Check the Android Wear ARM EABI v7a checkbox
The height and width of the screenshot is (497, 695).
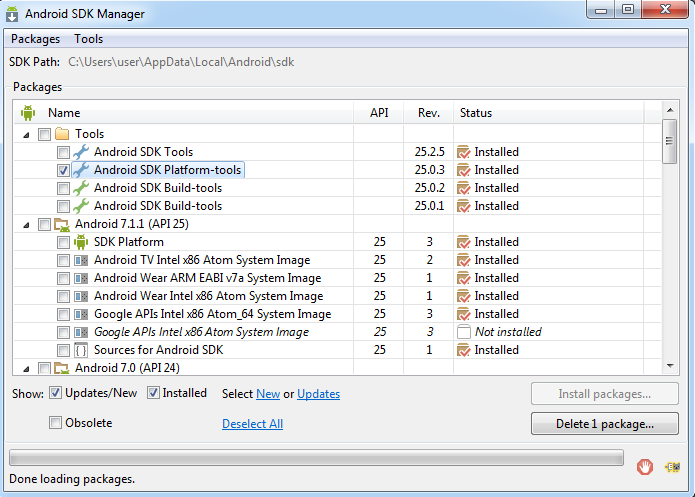(63, 278)
